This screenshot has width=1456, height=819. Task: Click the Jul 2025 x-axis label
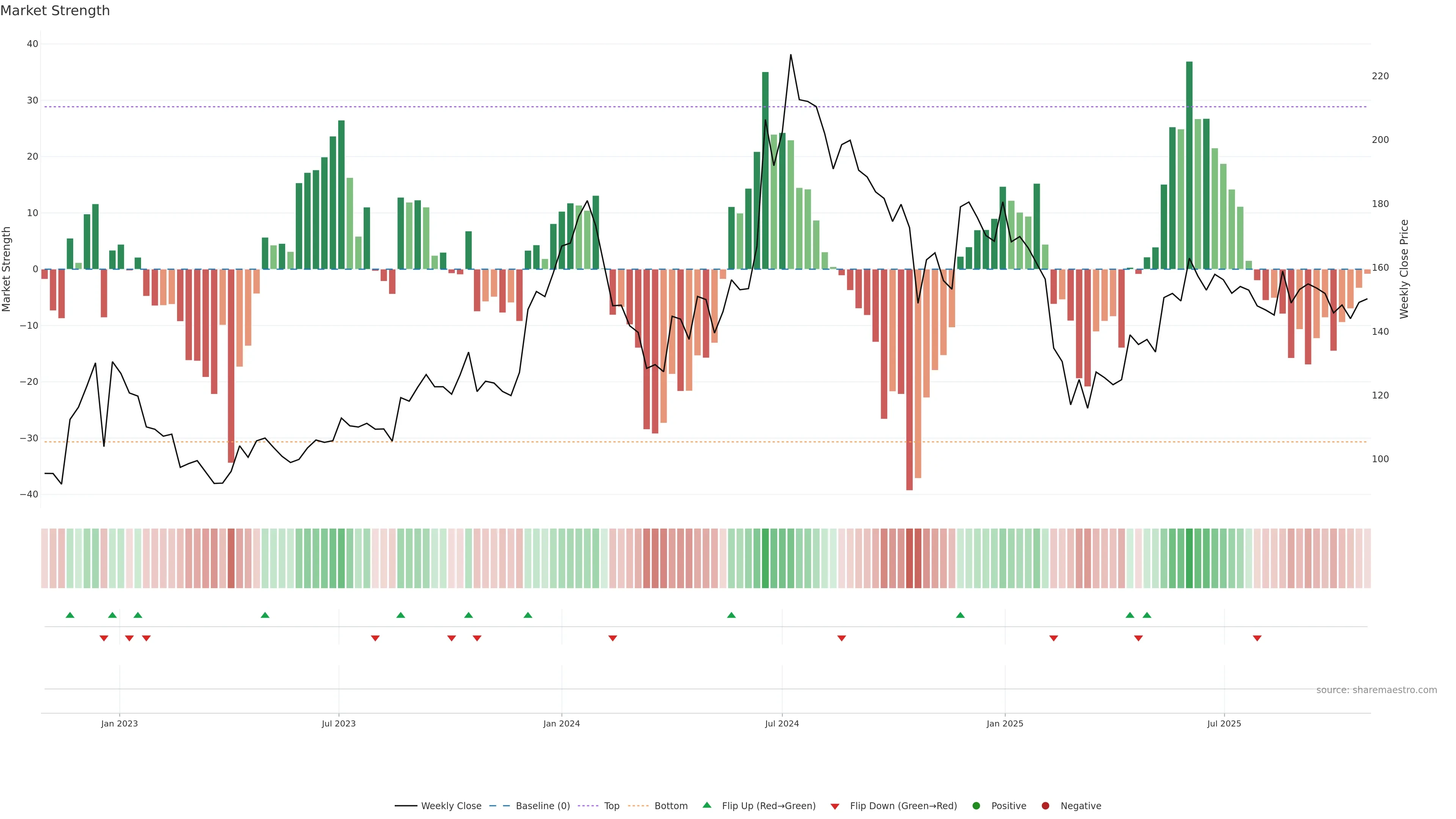(1224, 723)
